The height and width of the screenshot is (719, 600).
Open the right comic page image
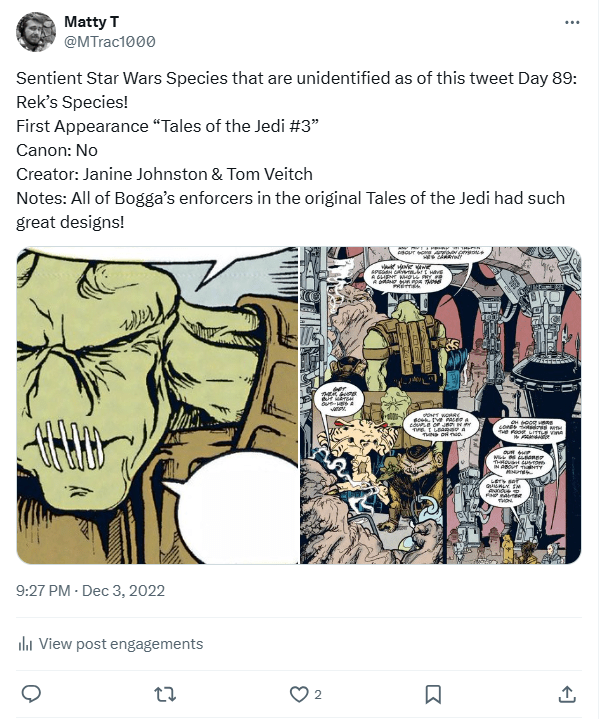441,405
